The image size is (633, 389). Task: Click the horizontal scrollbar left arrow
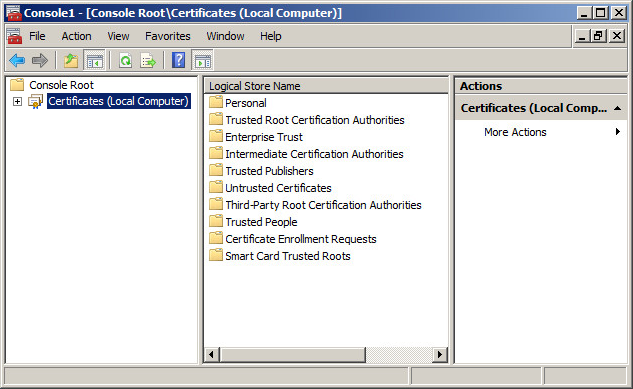tap(211, 355)
